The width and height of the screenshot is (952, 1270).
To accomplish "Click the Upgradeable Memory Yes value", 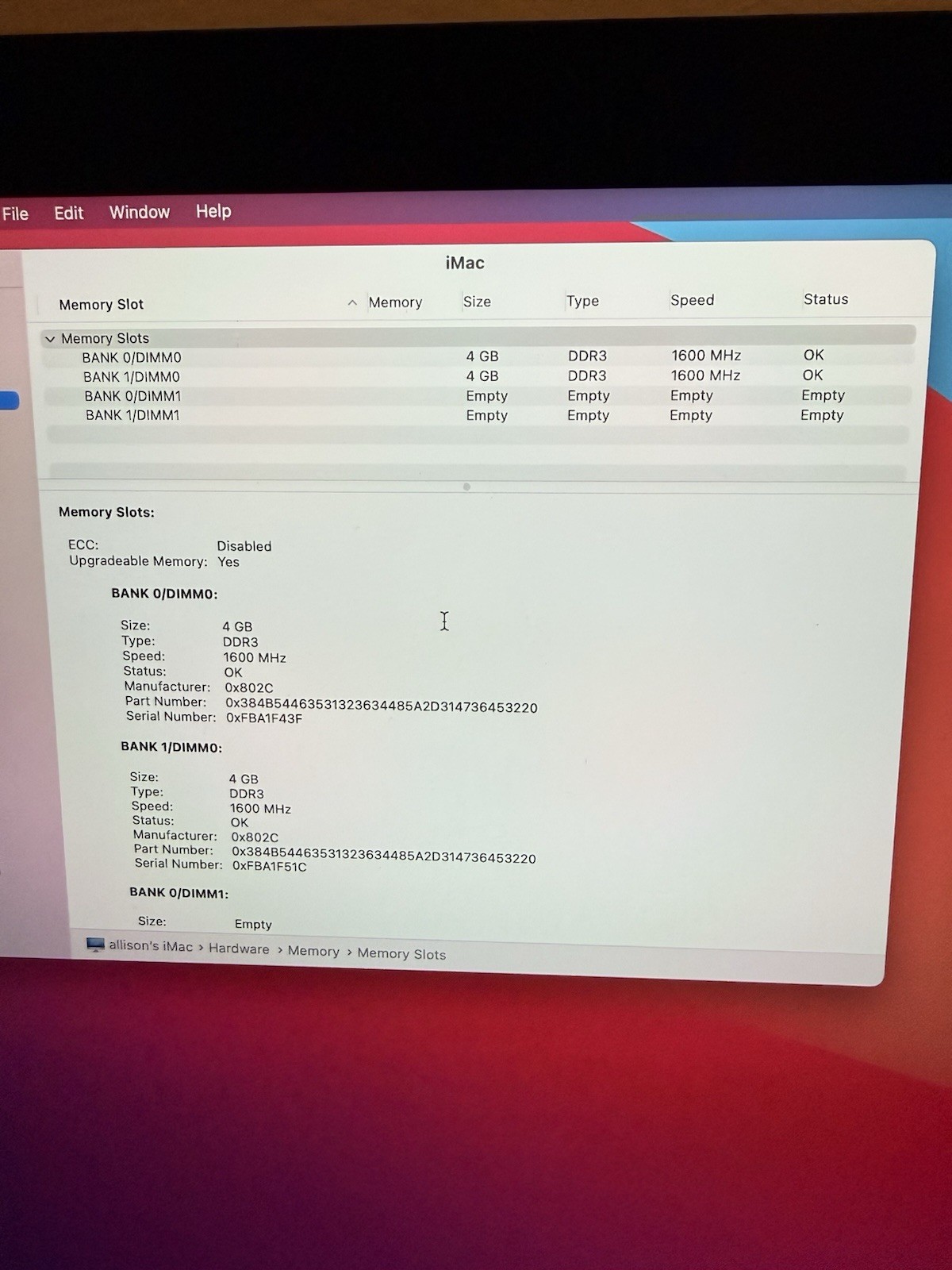I will click(228, 562).
